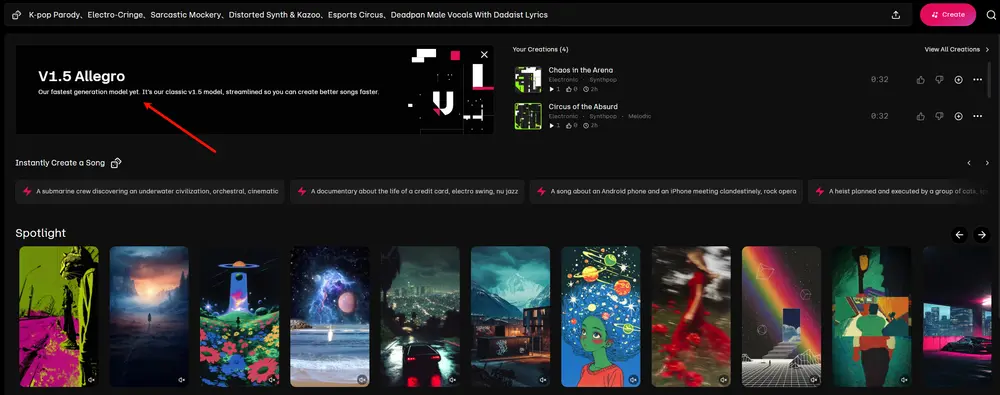
Task: Click the dice icon beside the prompt field
Action: click(17, 15)
